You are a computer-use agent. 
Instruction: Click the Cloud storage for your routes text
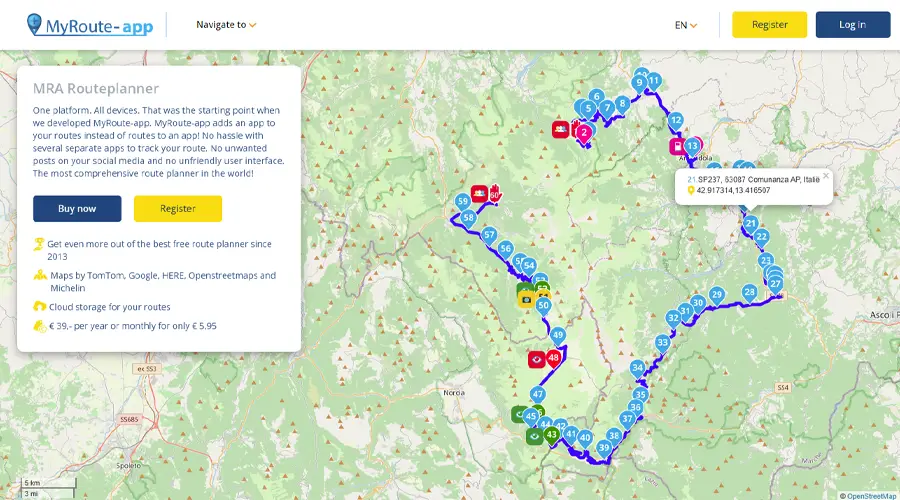pyautogui.click(x=110, y=307)
